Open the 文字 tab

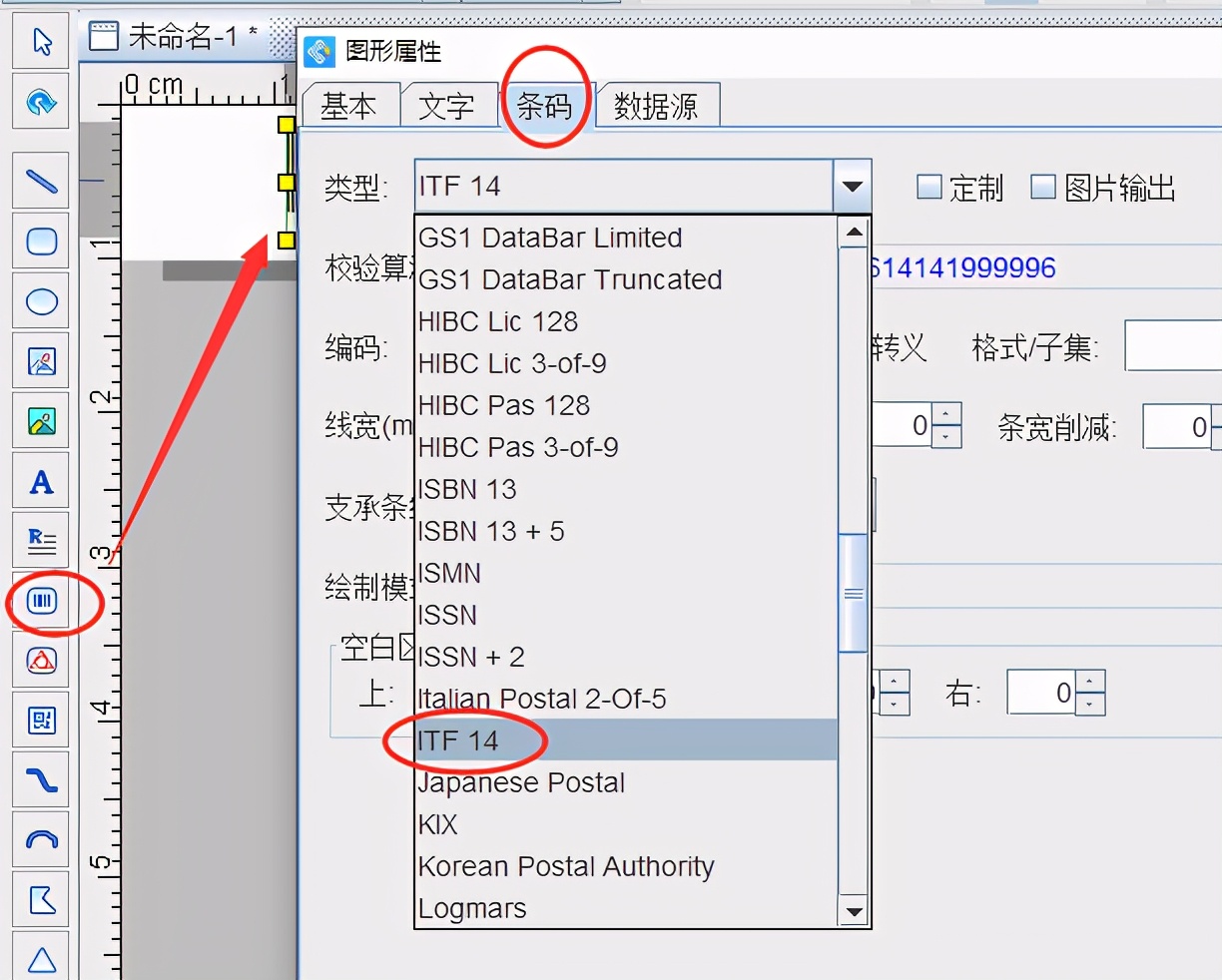click(x=446, y=106)
